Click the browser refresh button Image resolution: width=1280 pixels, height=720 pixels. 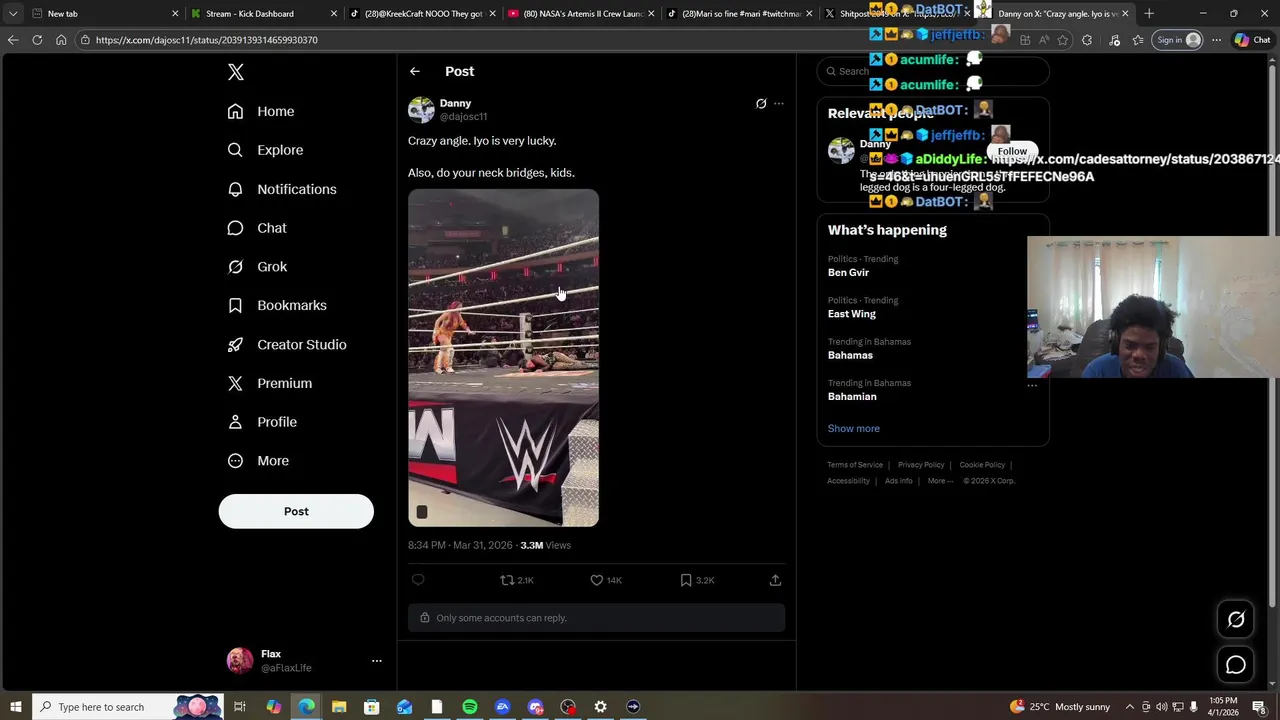tap(37, 40)
